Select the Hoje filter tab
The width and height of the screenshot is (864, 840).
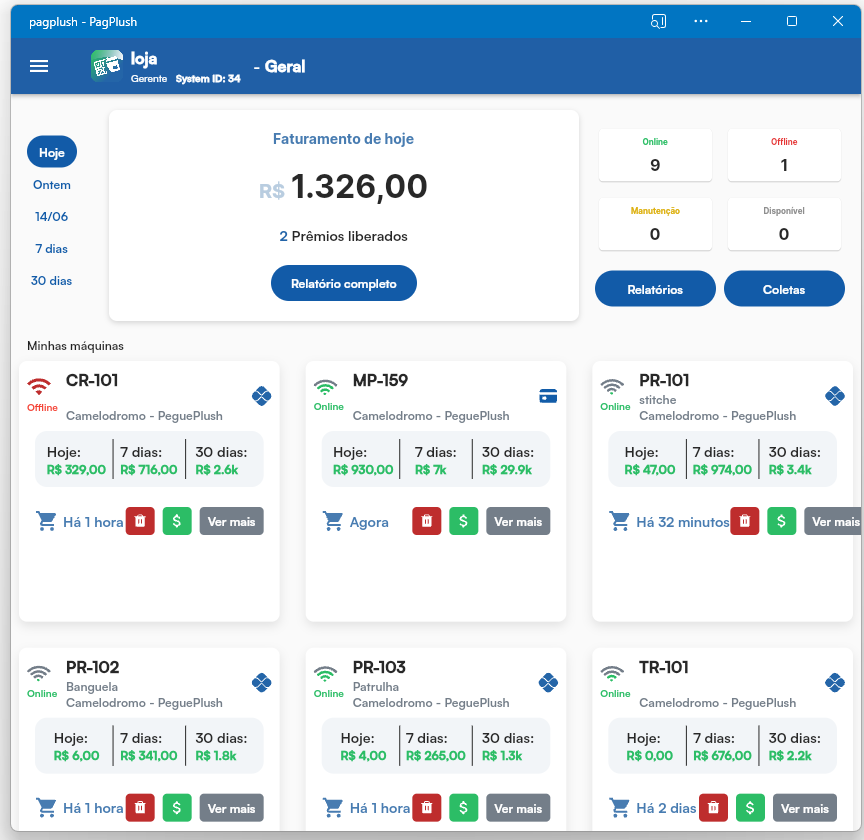pyautogui.click(x=51, y=151)
